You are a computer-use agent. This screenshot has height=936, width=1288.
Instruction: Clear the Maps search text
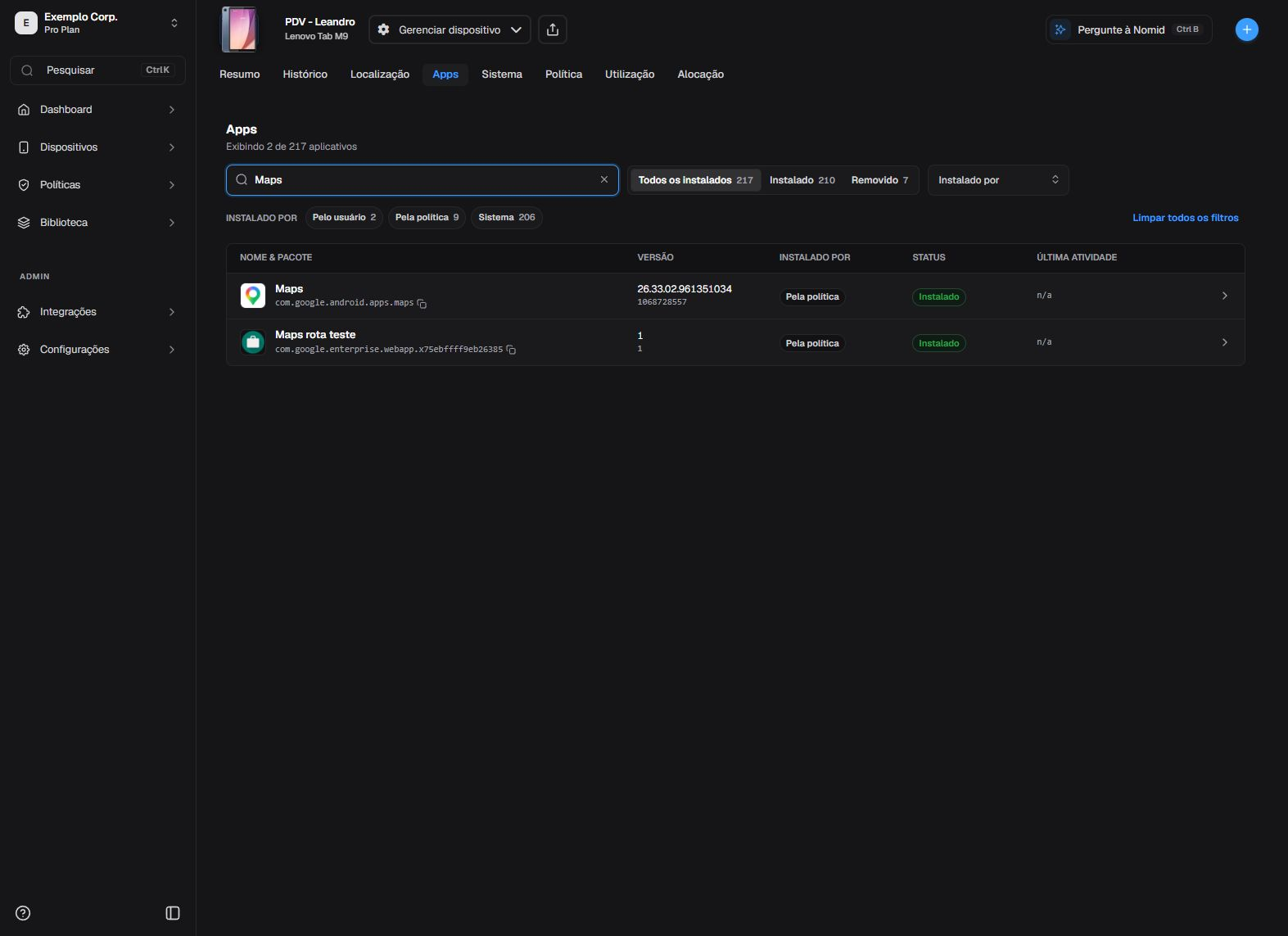(x=604, y=179)
